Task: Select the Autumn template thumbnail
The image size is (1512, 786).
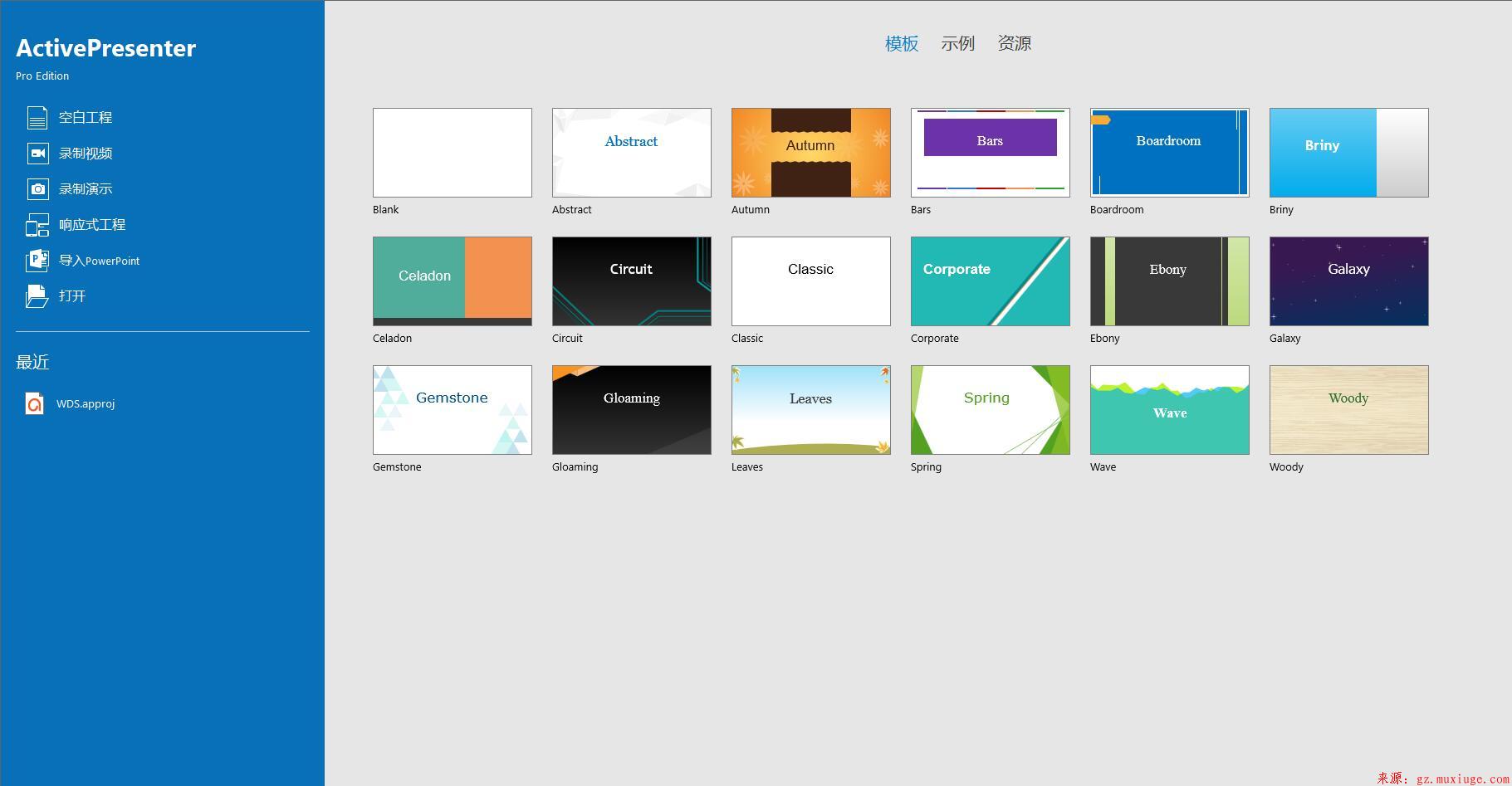Action: (x=811, y=153)
